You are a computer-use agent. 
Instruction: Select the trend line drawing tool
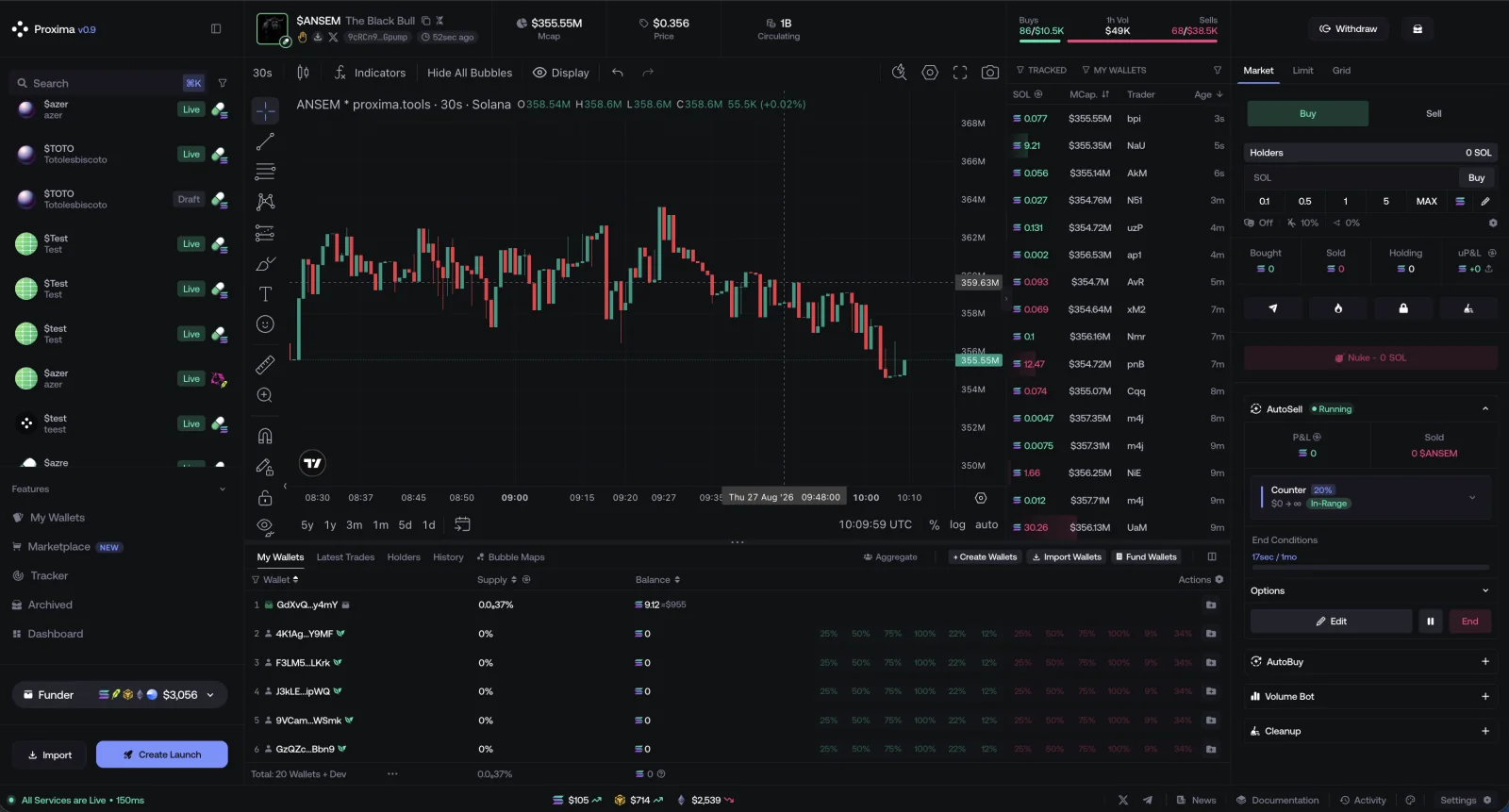click(265, 141)
